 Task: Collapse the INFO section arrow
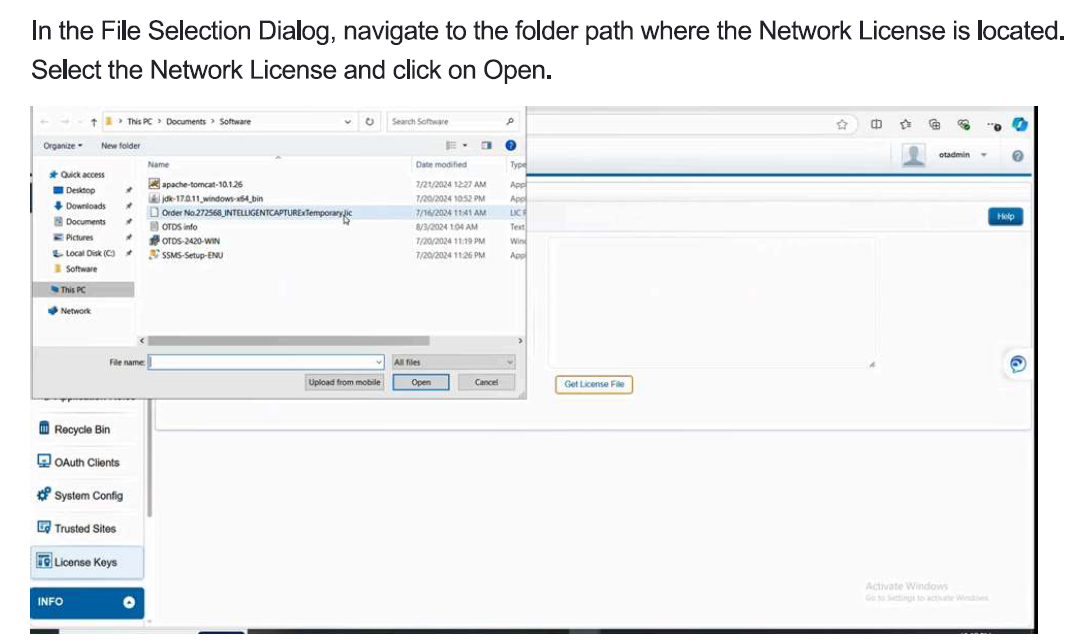[x=128, y=602]
